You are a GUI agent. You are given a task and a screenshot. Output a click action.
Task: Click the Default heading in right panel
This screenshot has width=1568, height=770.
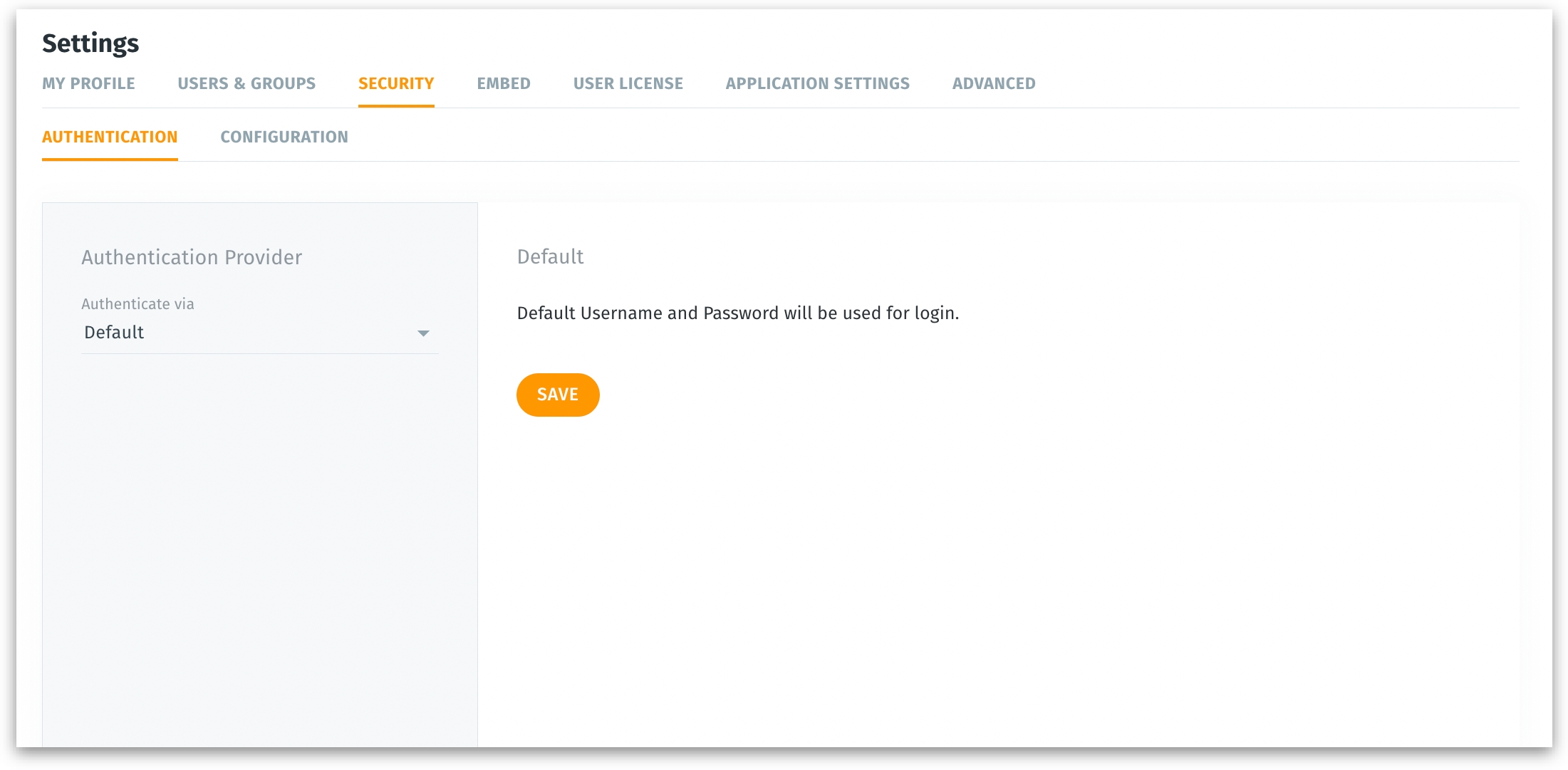[x=550, y=256]
